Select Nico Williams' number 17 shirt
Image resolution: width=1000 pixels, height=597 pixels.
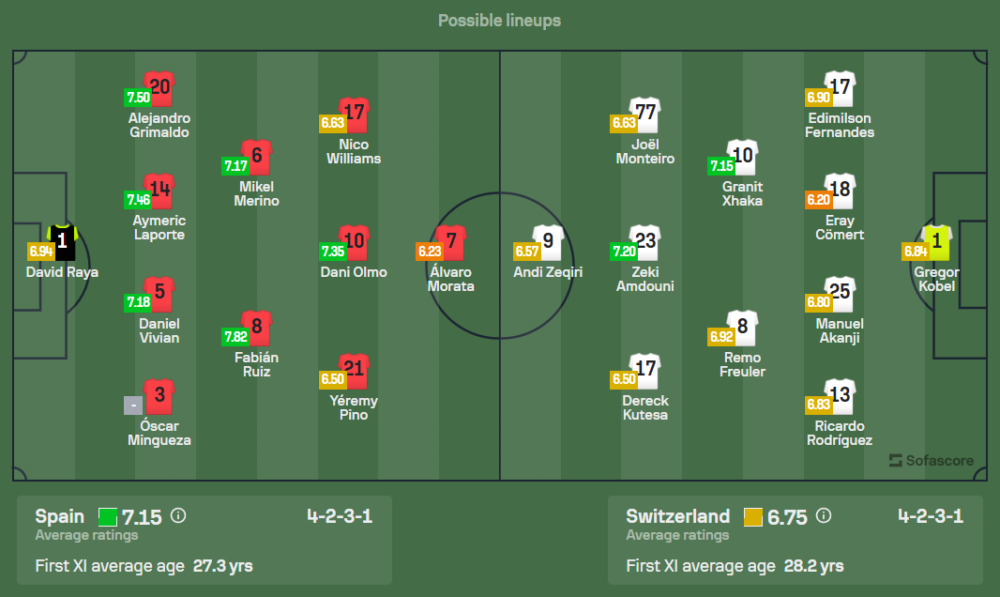(353, 113)
